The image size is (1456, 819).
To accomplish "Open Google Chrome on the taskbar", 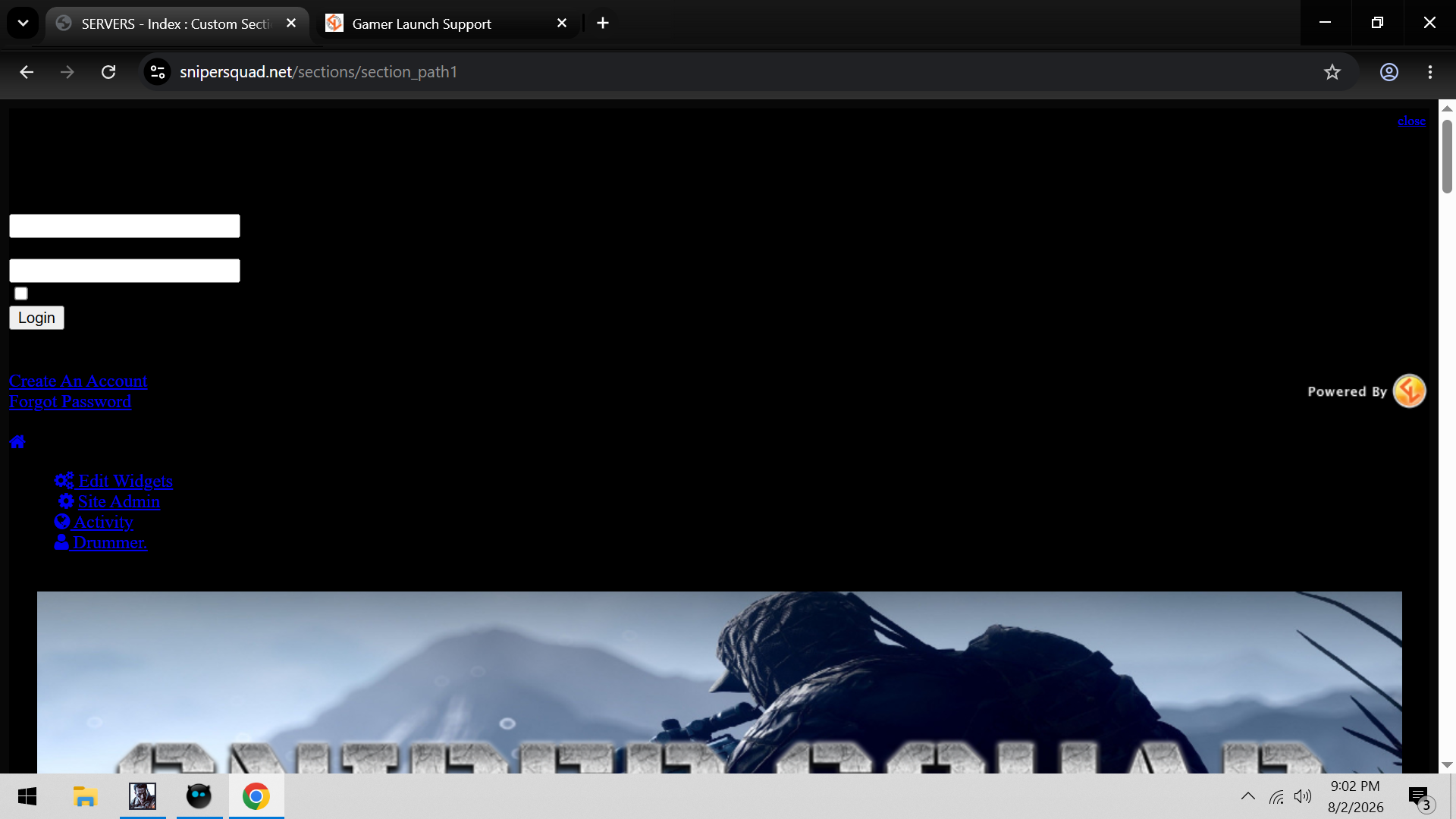I will coord(256,796).
